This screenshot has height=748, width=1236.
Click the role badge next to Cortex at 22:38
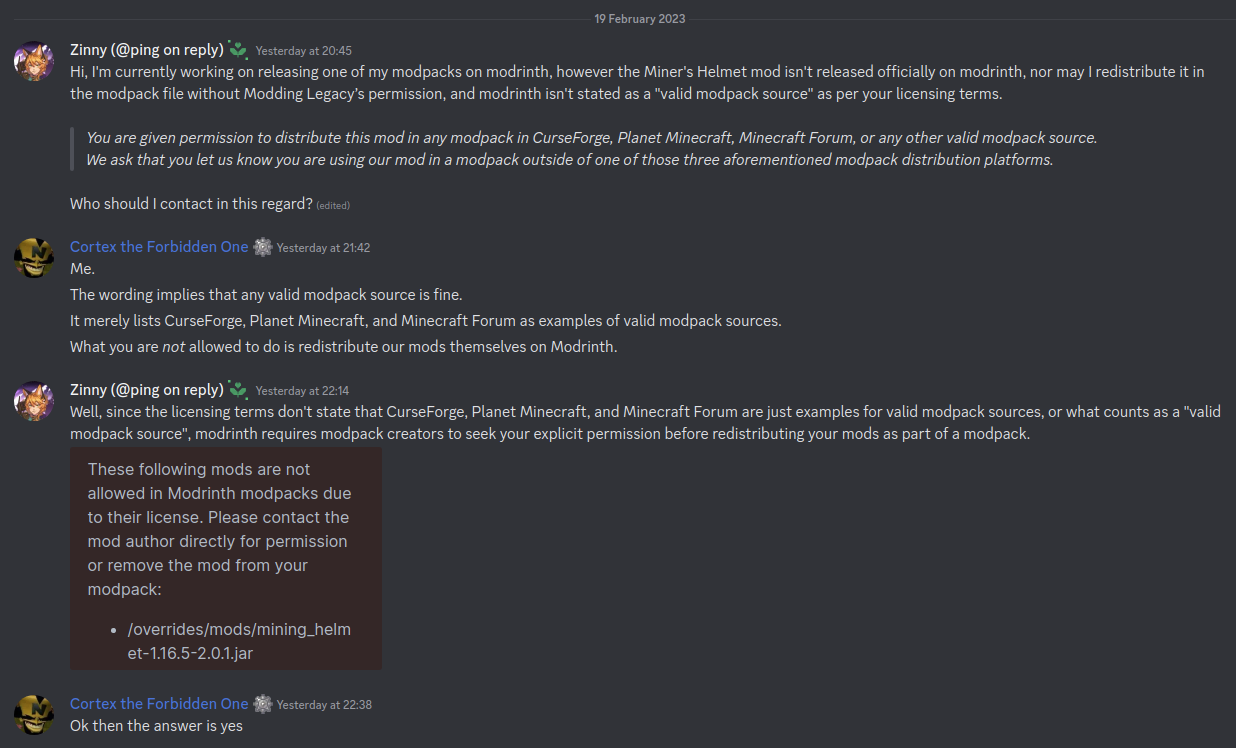(263, 704)
